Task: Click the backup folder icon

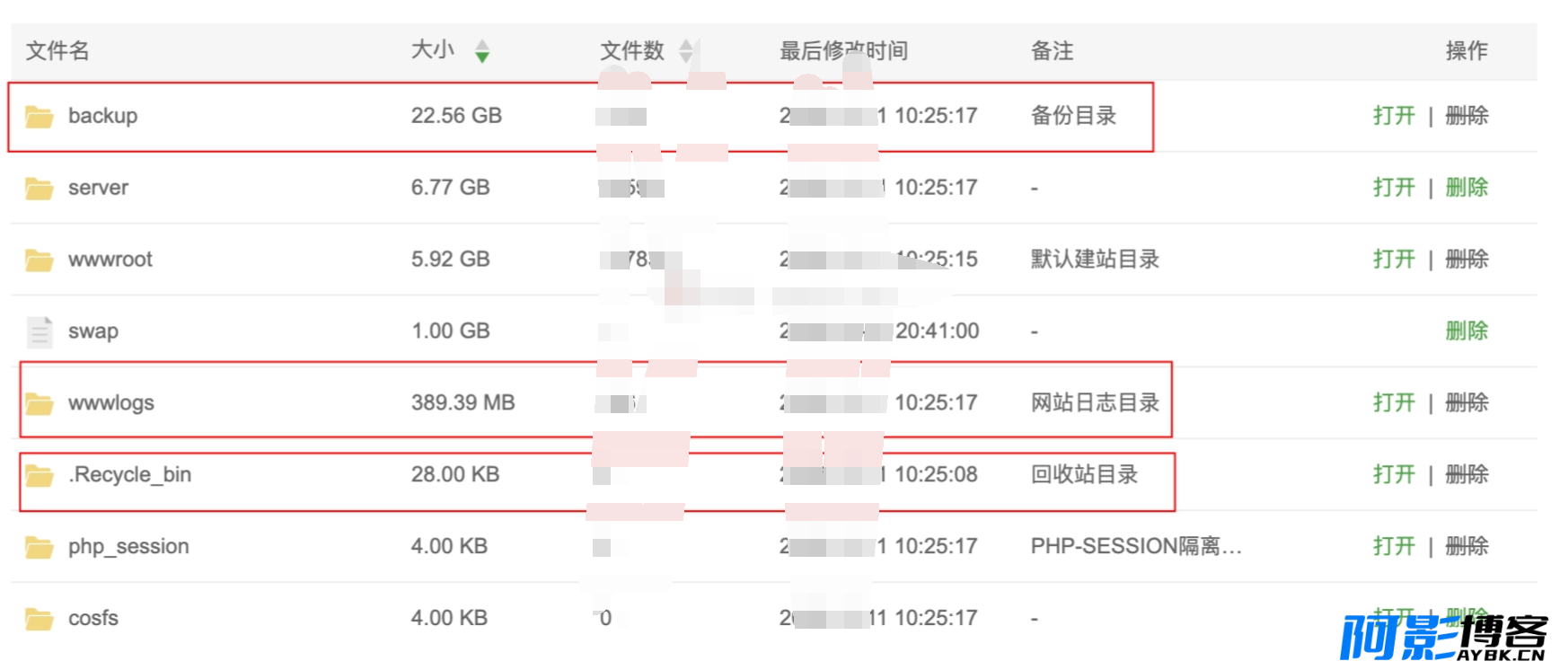Action: [x=39, y=116]
